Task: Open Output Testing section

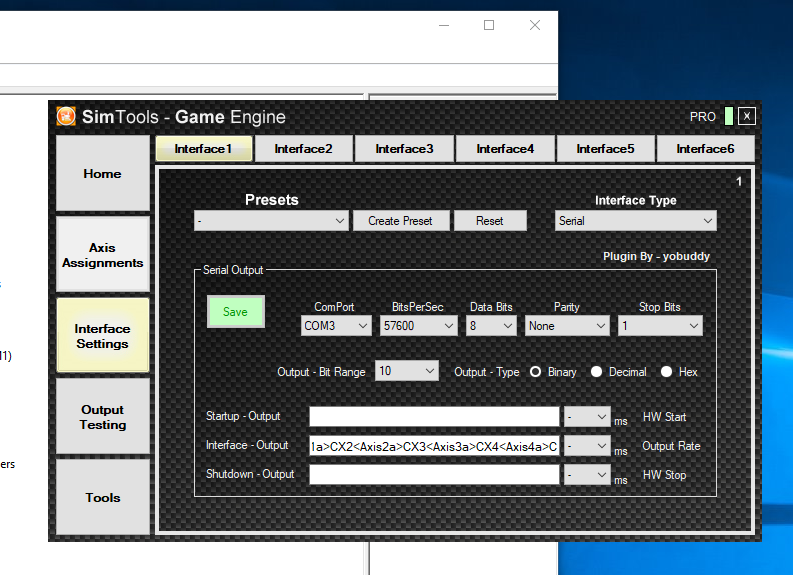Action: click(103, 416)
